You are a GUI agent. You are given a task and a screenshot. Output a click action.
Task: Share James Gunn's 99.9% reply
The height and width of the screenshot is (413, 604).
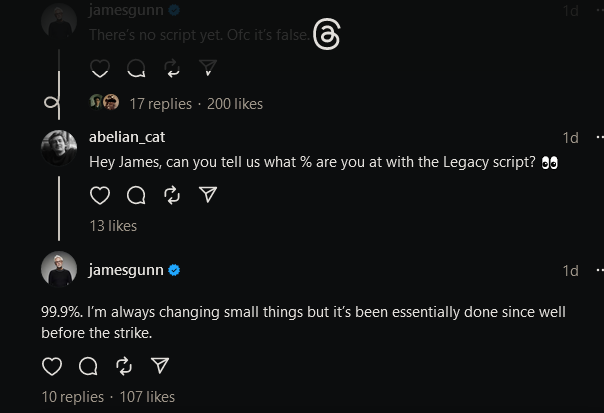tap(160, 365)
